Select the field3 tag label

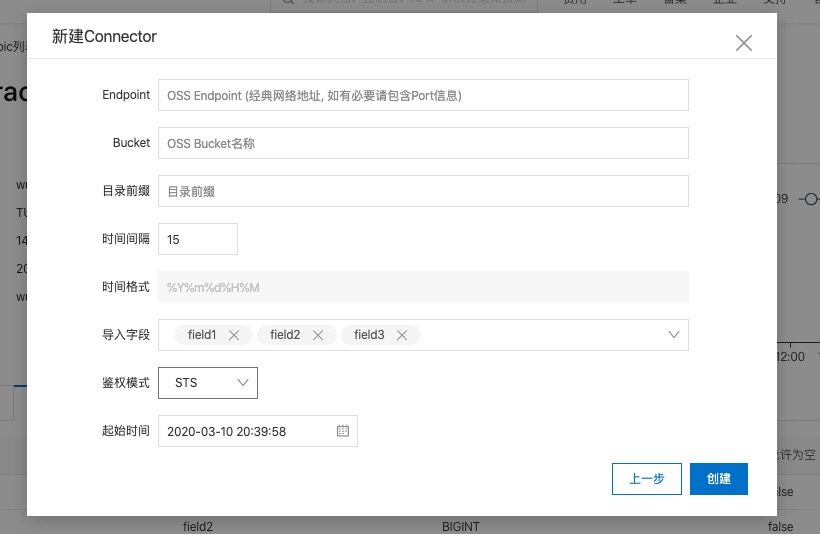click(369, 335)
